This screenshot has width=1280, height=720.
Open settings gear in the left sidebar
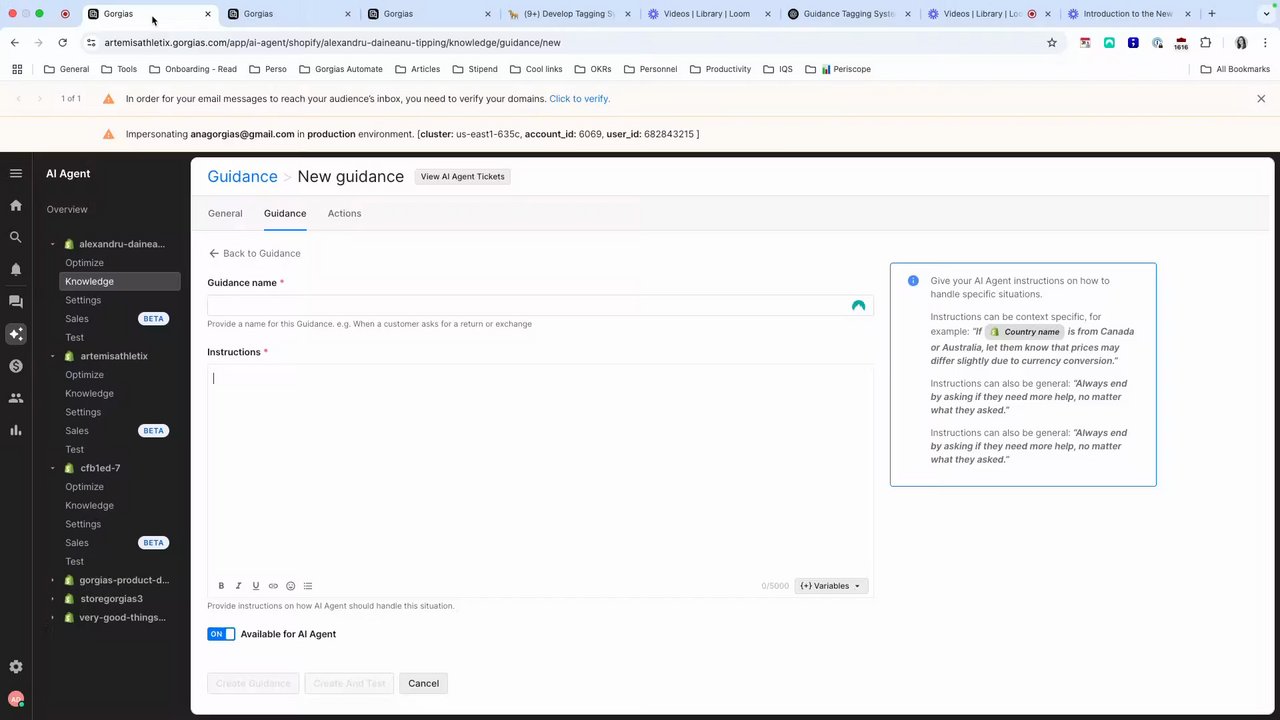coord(16,667)
